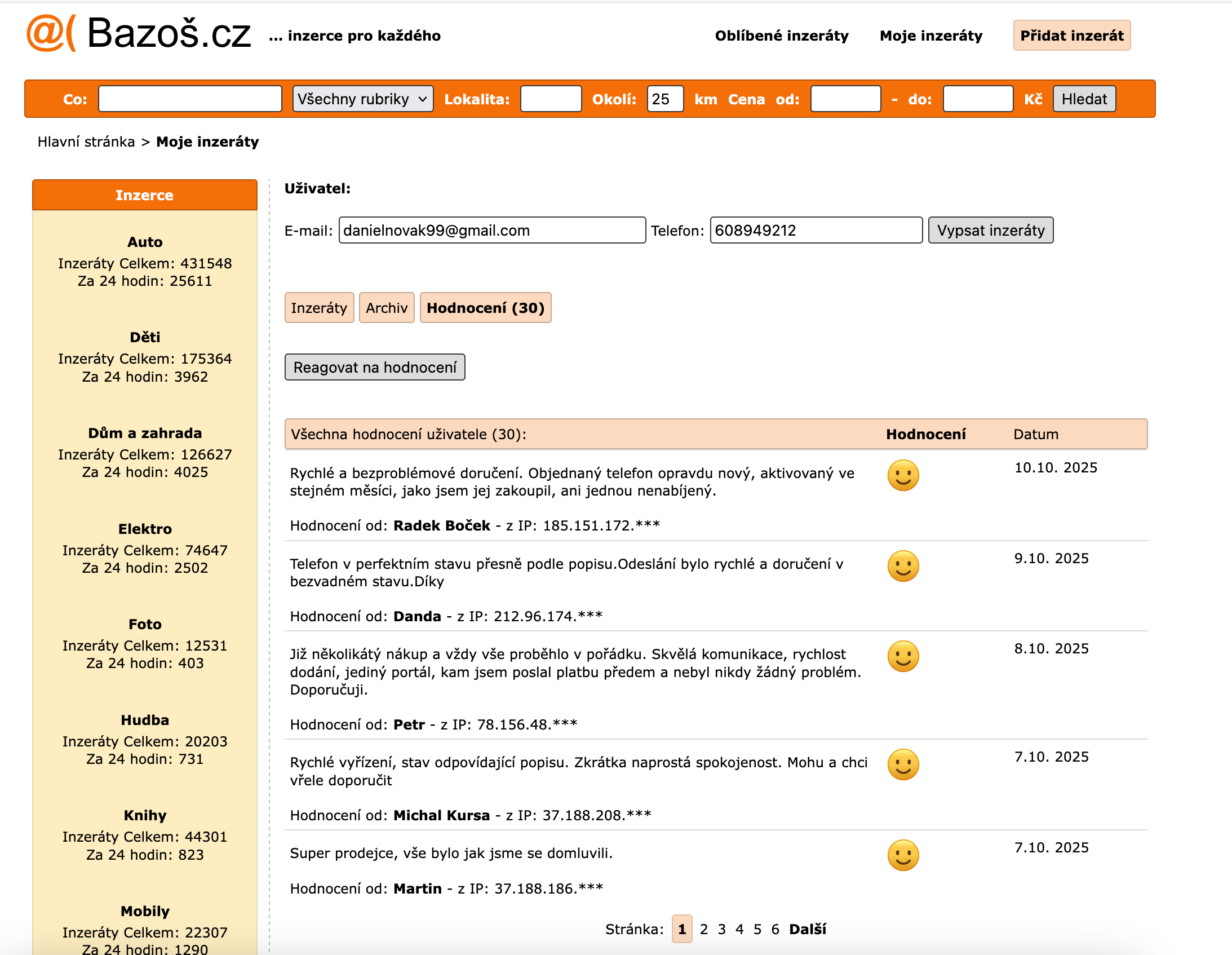Screen dimensions: 1232x955
Task: Open the Inzeráty tab
Action: point(319,308)
